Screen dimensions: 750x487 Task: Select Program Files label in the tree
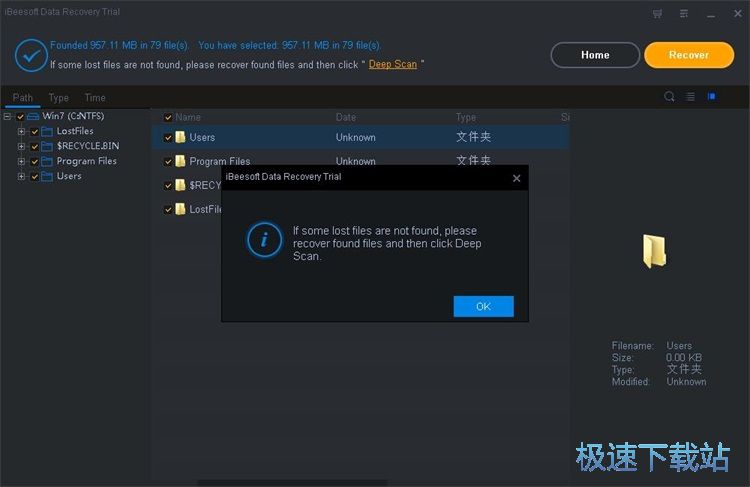[87, 161]
